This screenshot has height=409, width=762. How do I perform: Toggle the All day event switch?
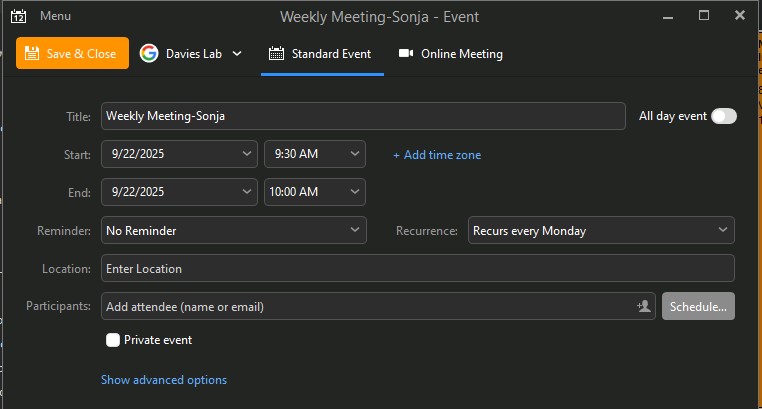724,116
